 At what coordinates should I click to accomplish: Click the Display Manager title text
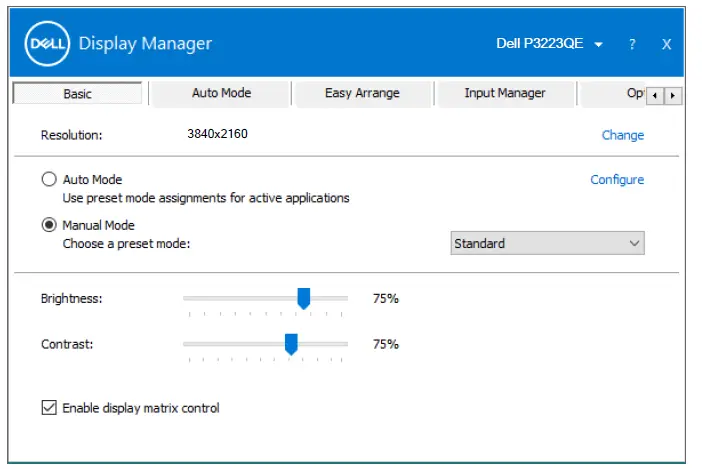pyautogui.click(x=145, y=43)
